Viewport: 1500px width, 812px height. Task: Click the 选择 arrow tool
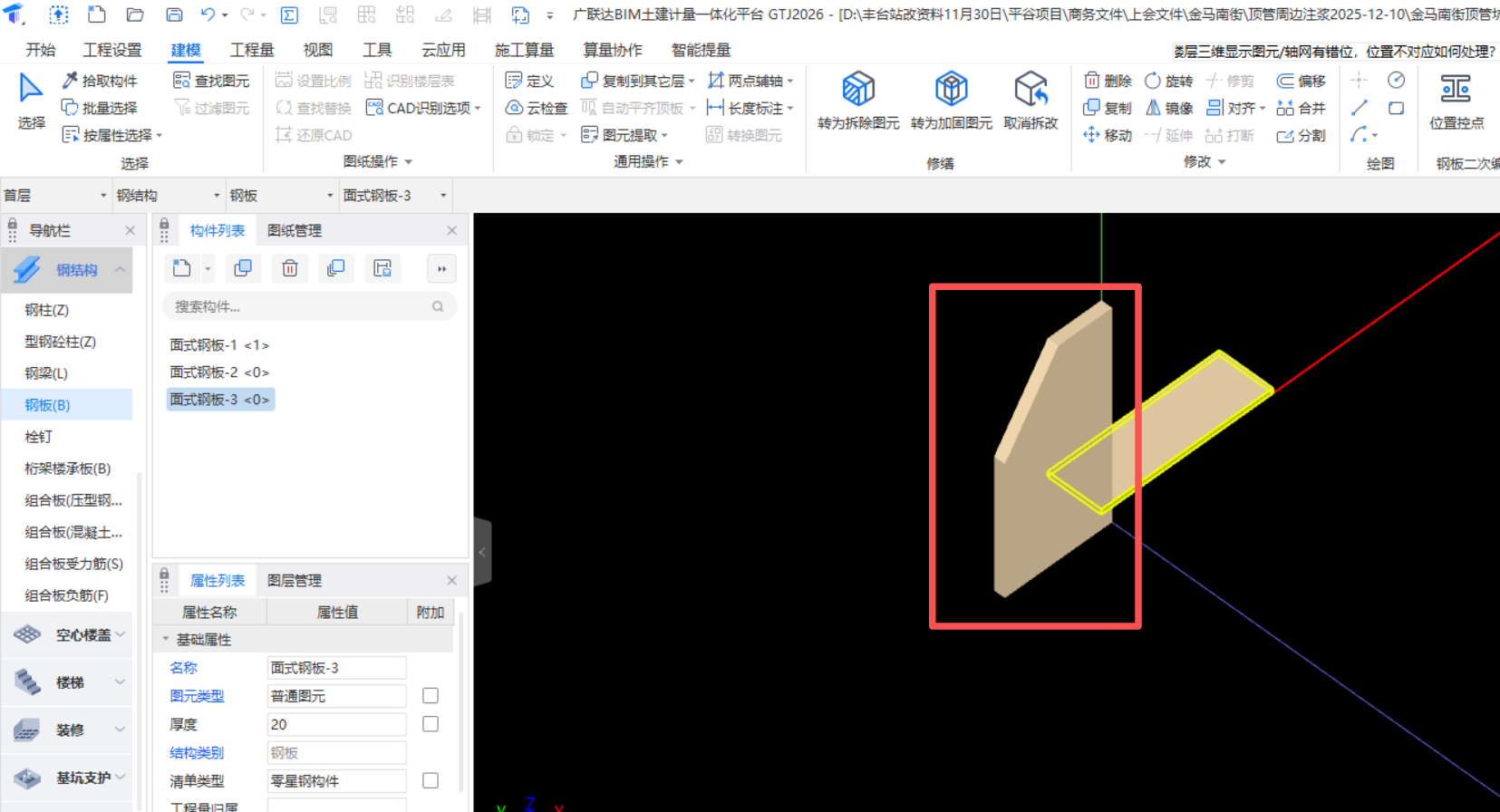(x=31, y=101)
